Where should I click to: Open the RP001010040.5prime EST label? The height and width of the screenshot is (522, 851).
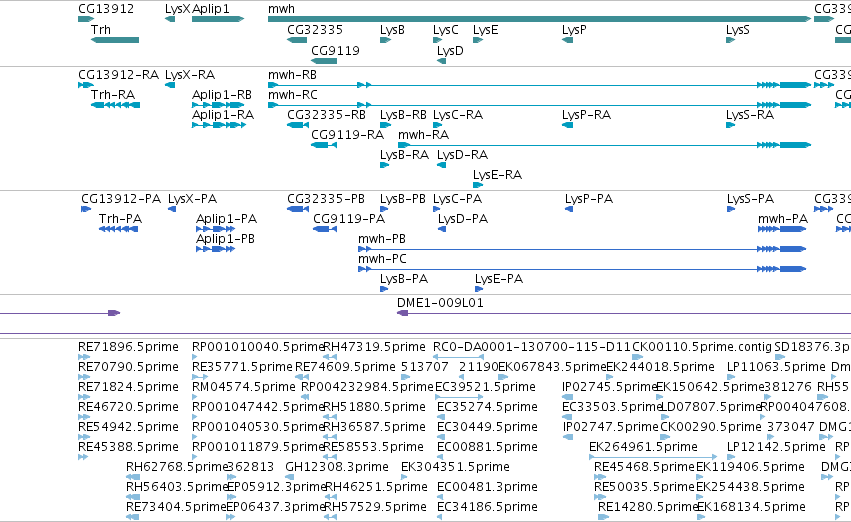coord(258,347)
